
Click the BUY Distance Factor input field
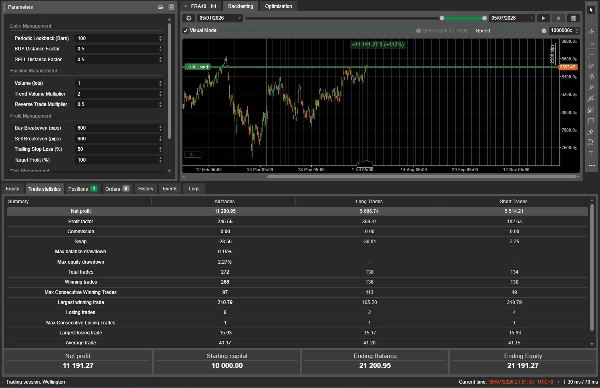[x=119, y=49]
